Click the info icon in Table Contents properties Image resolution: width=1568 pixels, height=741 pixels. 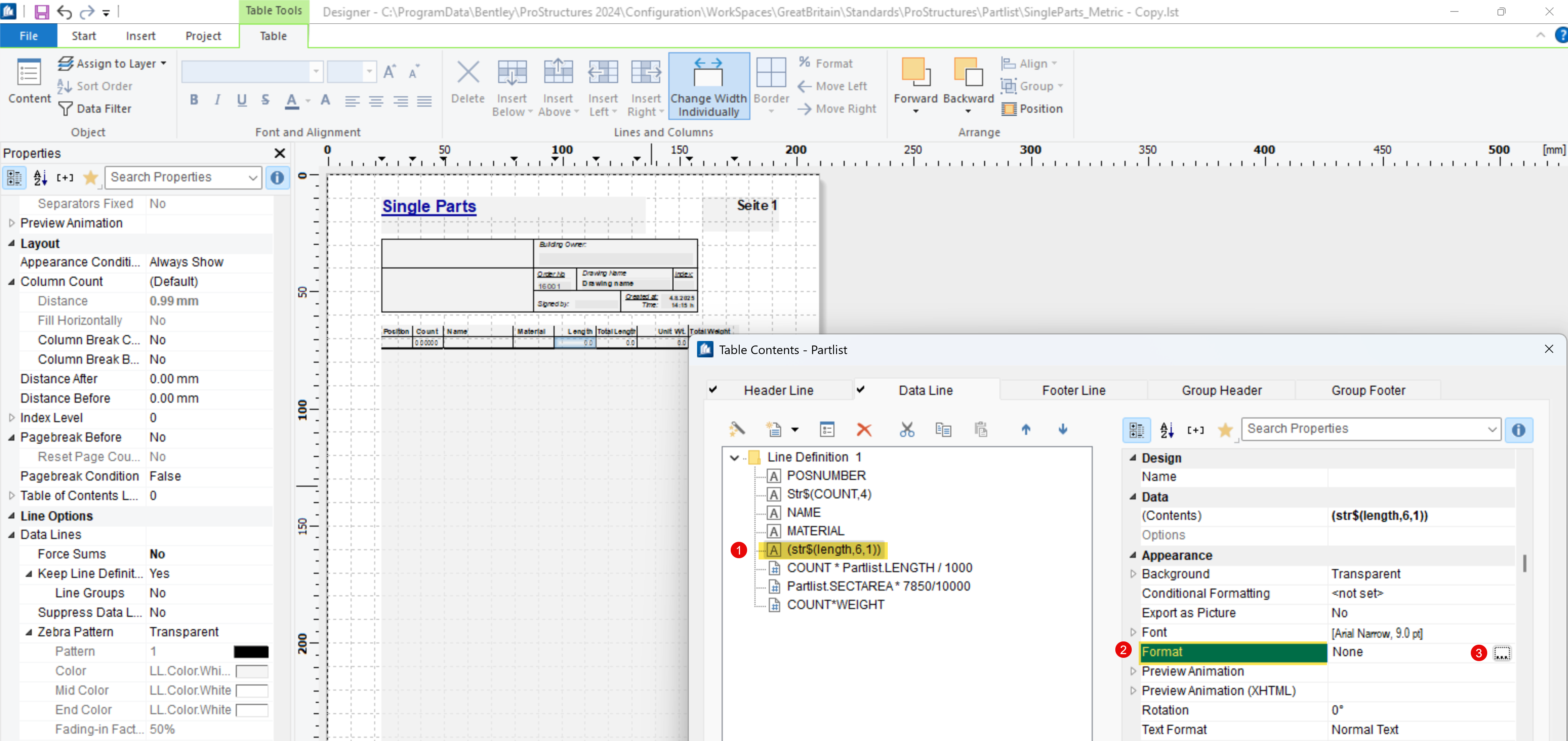[1519, 430]
